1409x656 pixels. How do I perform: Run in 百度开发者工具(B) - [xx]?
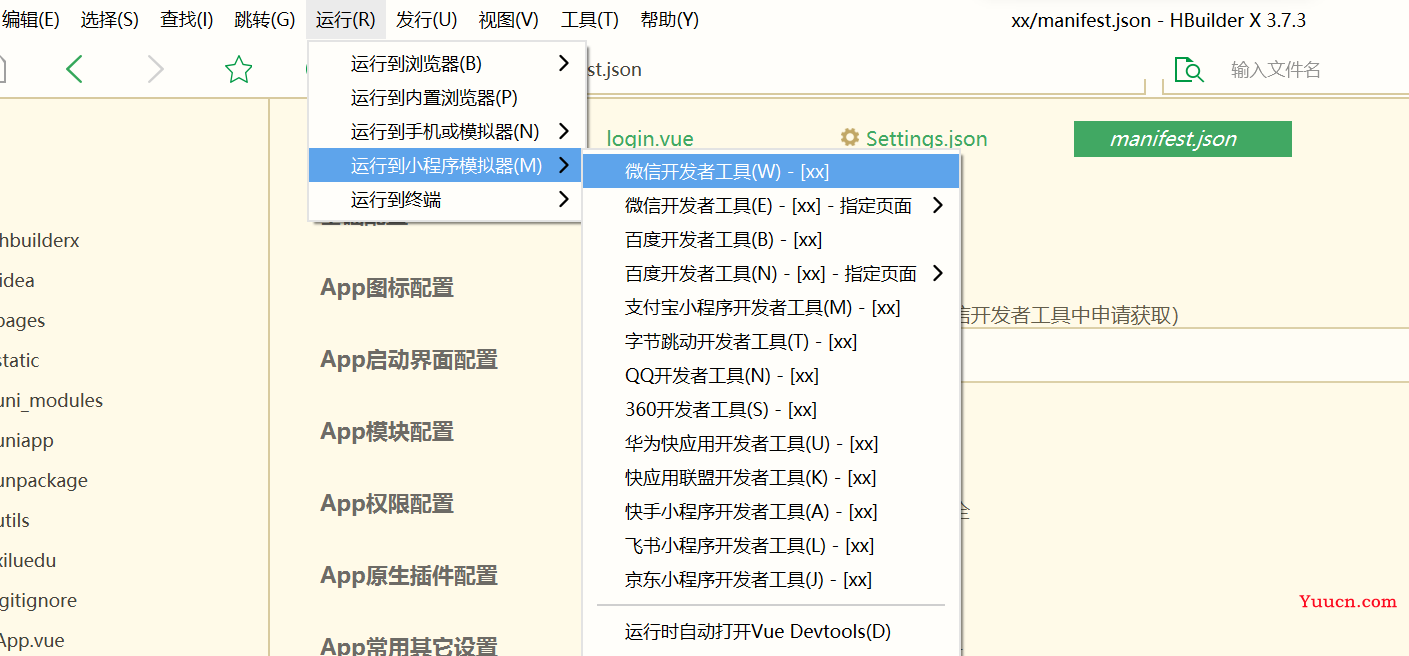pyautogui.click(x=771, y=240)
